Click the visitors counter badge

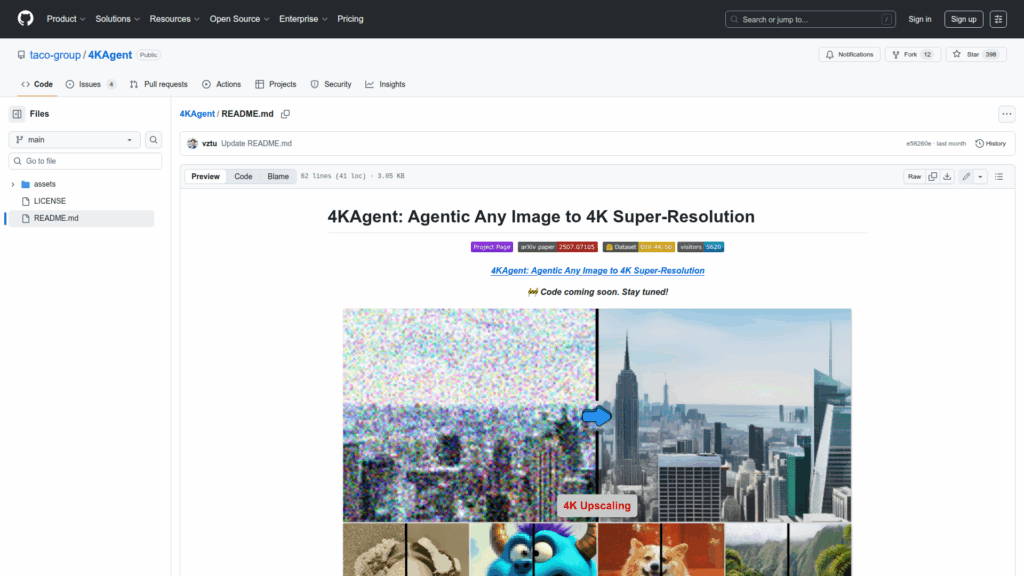point(701,247)
